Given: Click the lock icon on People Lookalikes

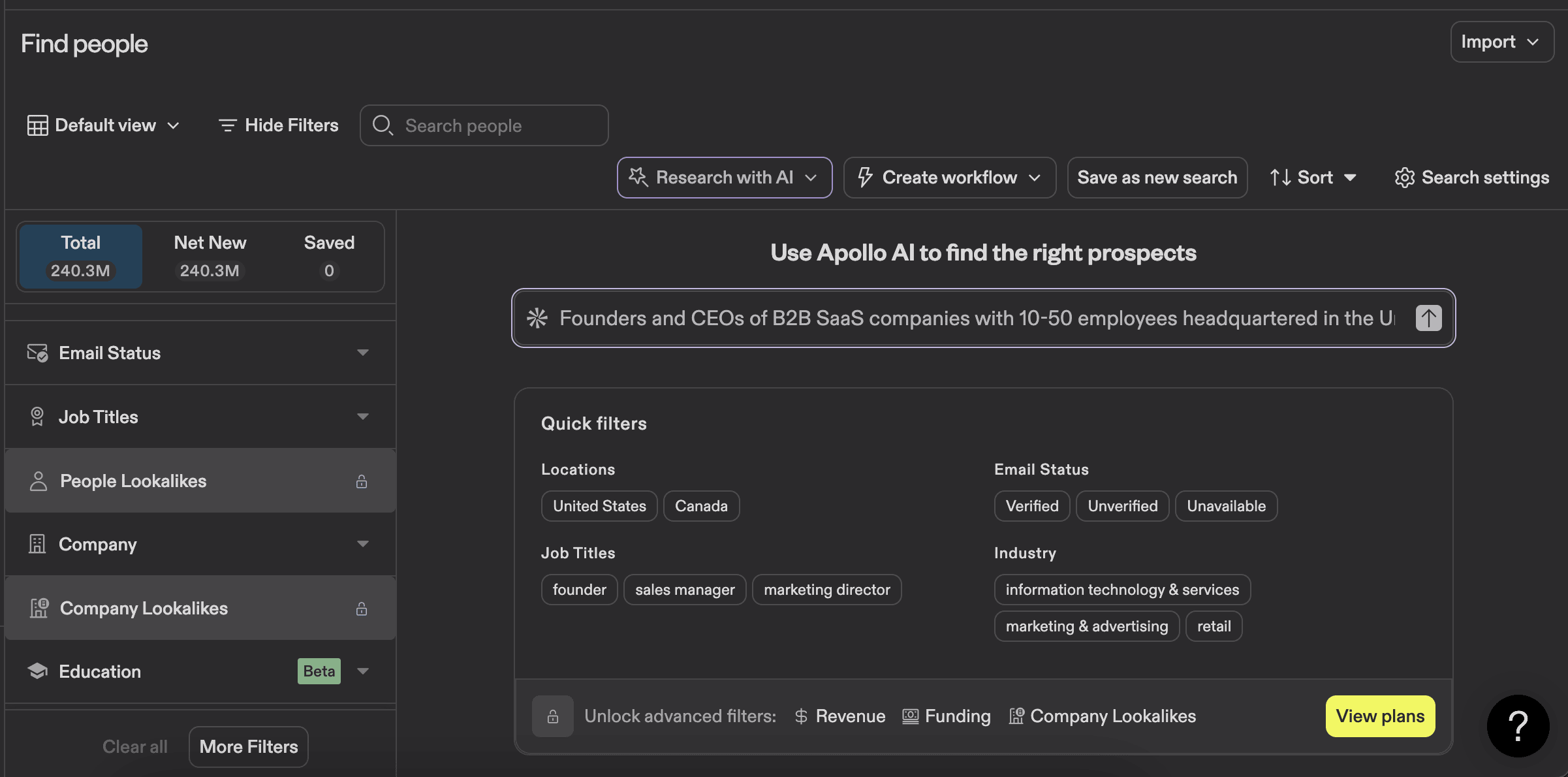Looking at the screenshot, I should (x=362, y=481).
